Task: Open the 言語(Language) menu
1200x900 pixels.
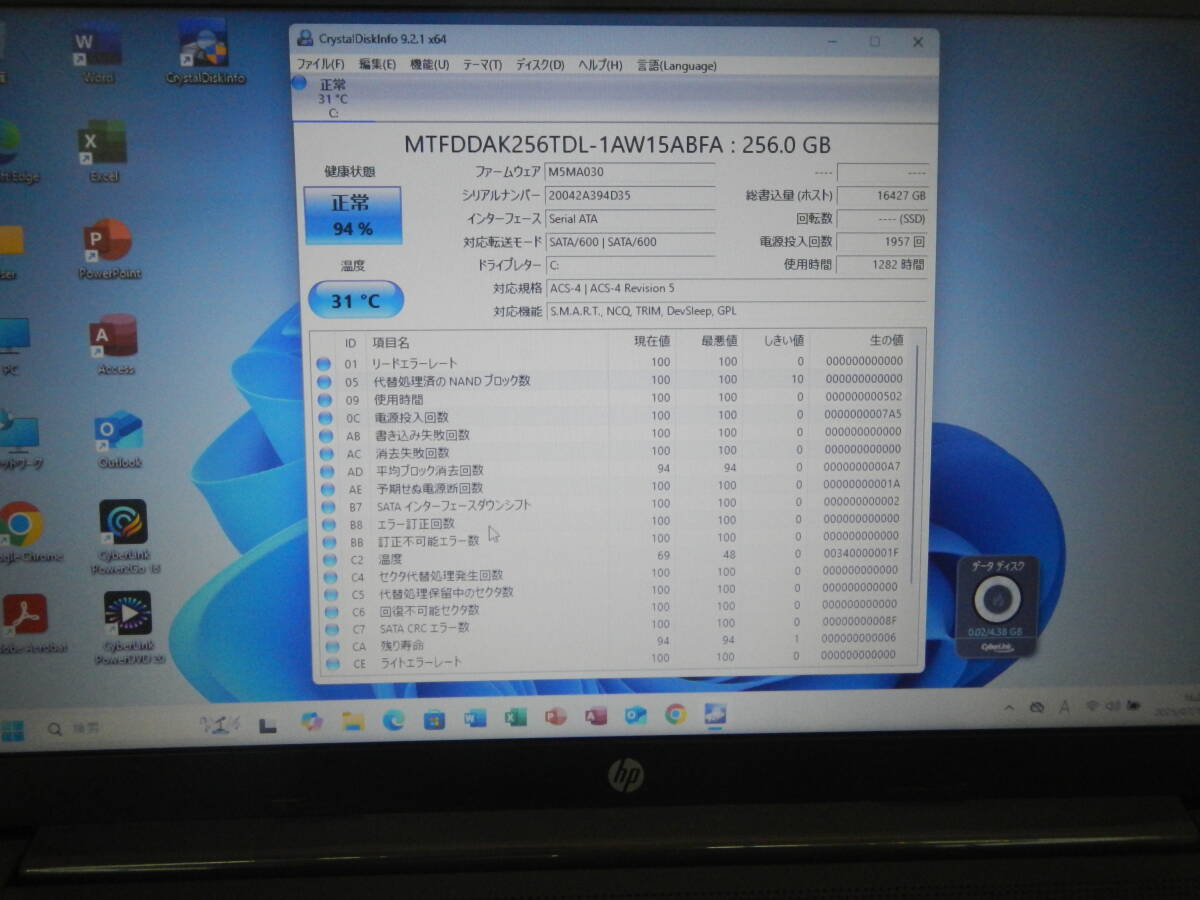Action: pyautogui.click(x=677, y=65)
